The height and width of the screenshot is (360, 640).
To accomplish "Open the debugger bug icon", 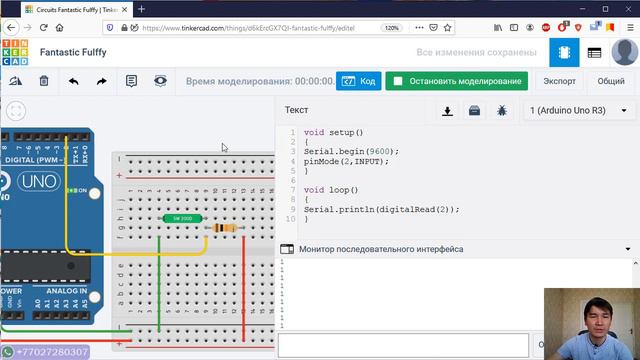I will (x=502, y=111).
